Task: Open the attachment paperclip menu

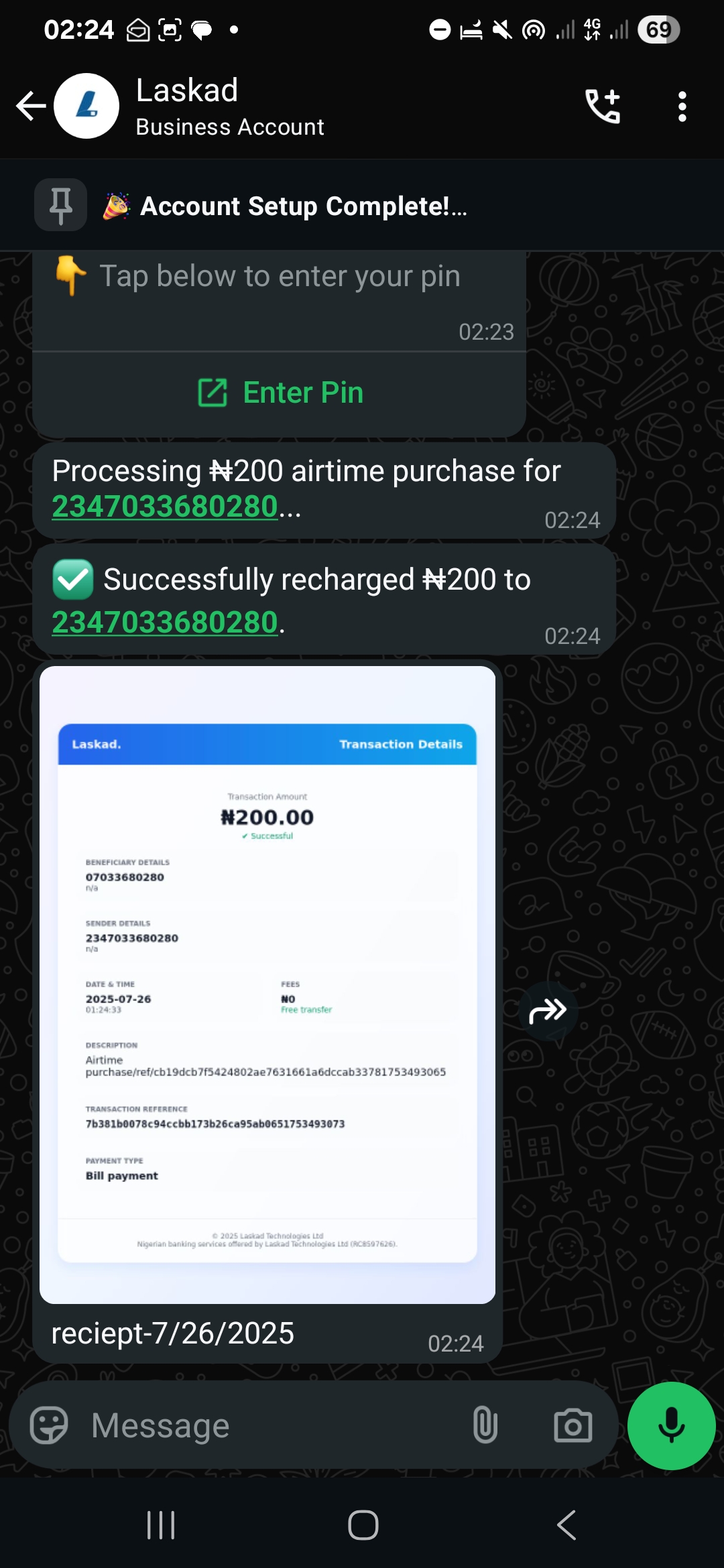Action: pos(485,1425)
